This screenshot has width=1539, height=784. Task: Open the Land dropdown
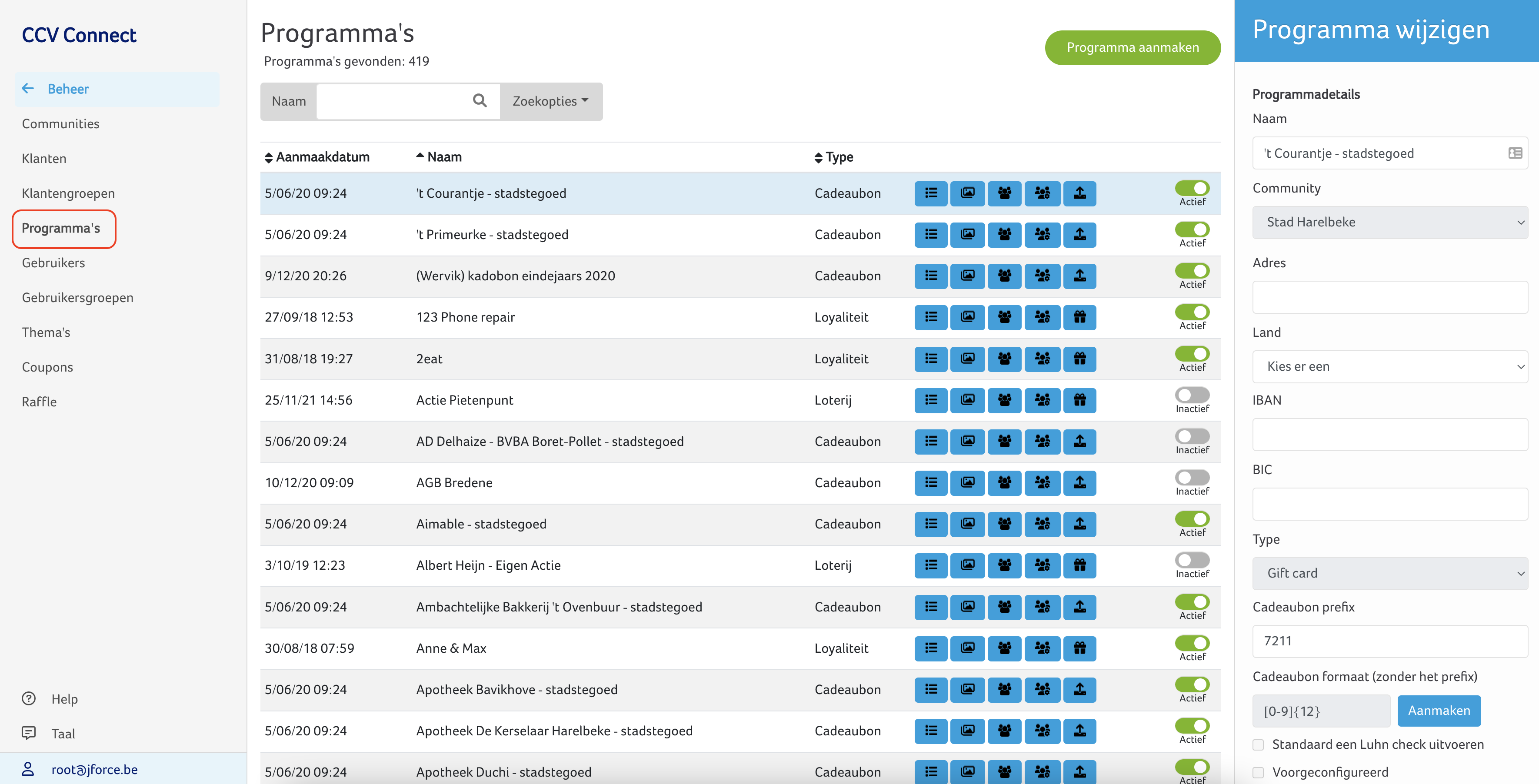tap(1389, 367)
